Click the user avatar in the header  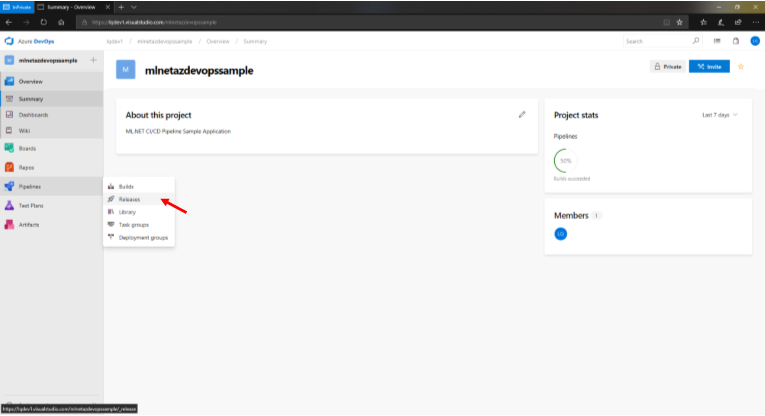tap(754, 41)
